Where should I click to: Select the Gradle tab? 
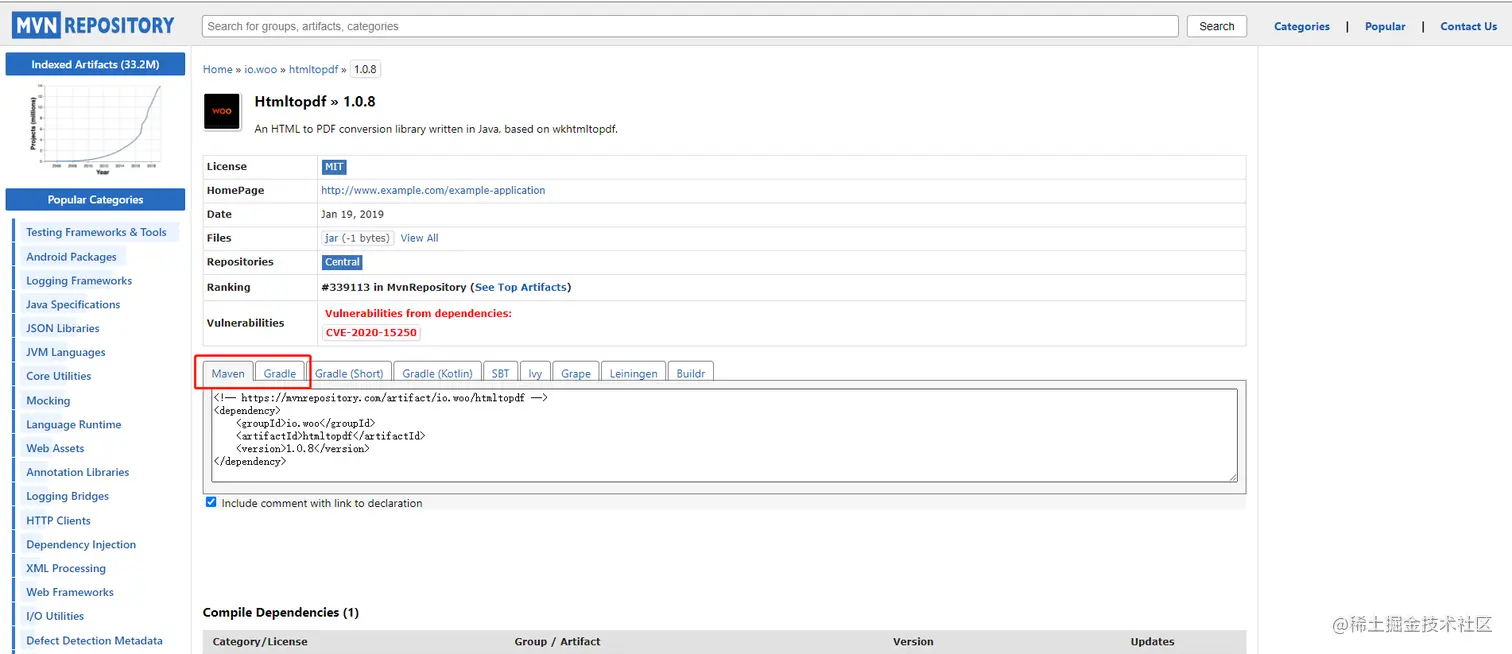click(280, 373)
